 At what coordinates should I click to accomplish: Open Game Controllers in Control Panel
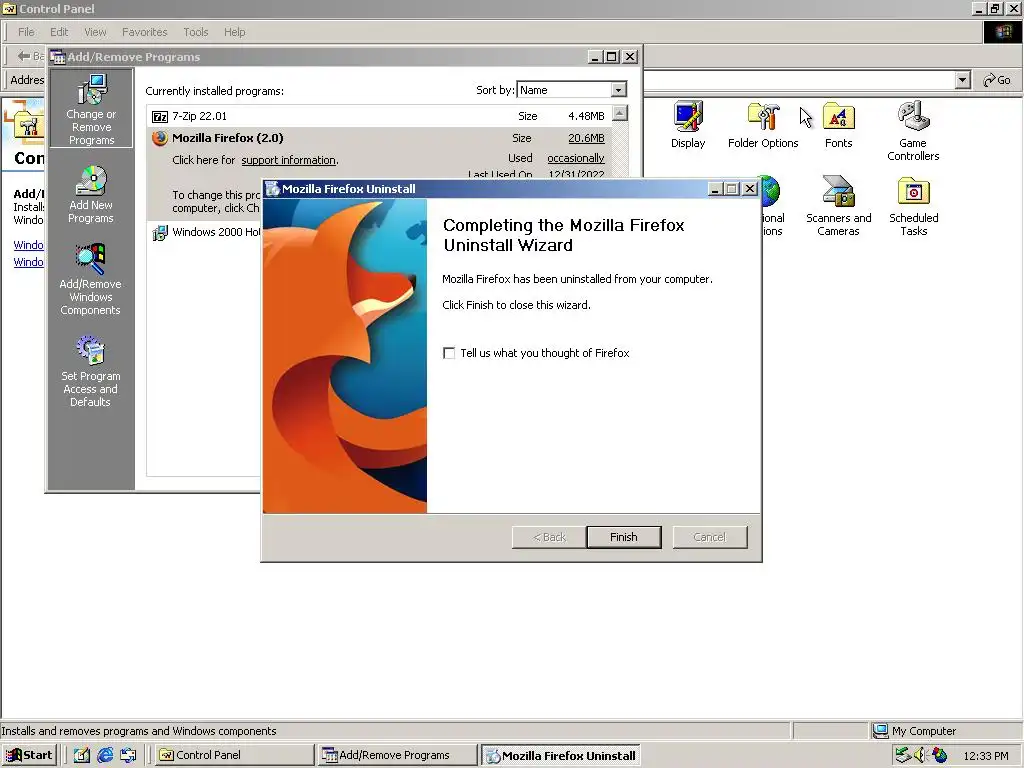coord(913,131)
